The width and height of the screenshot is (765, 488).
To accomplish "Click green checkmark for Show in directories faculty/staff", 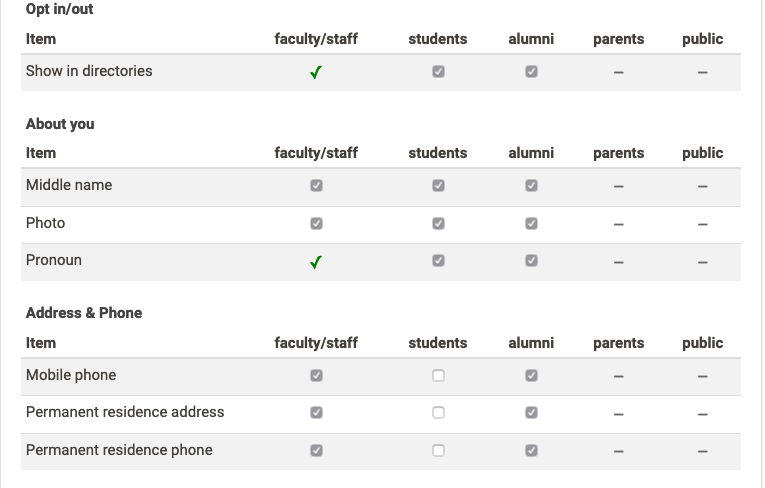I will [x=316, y=72].
